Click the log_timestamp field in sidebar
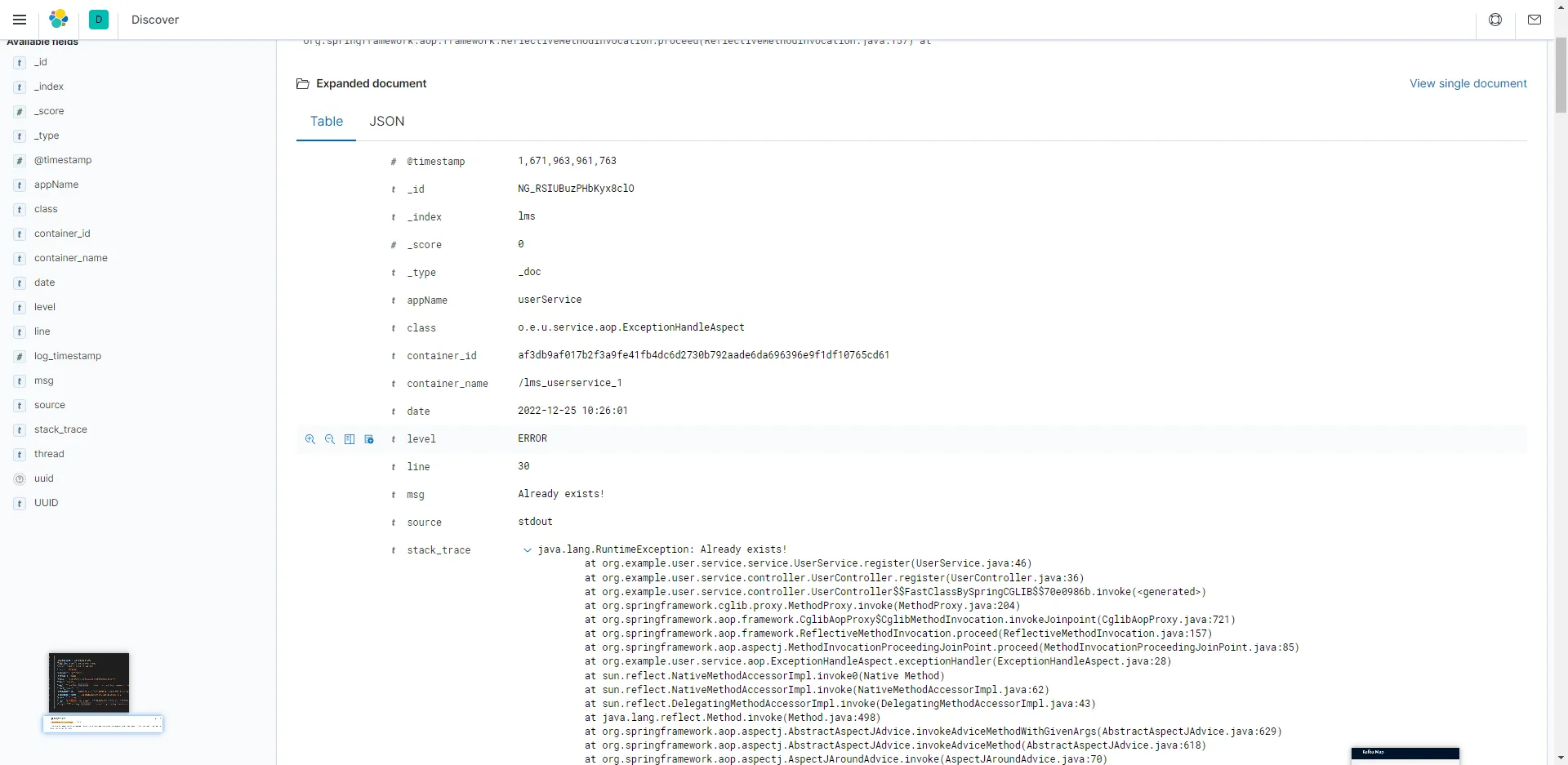The height and width of the screenshot is (765, 1568). click(x=68, y=356)
